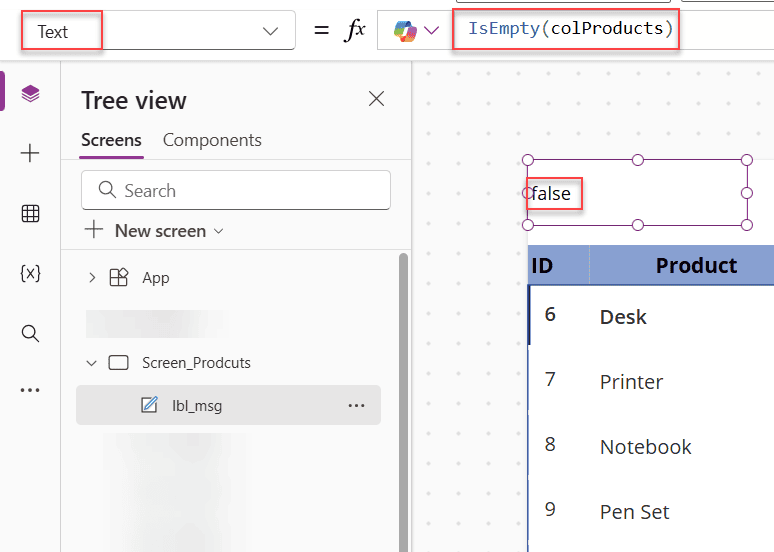The width and height of the screenshot is (774, 552).
Task: Expand the App tree node
Action: pos(92,277)
